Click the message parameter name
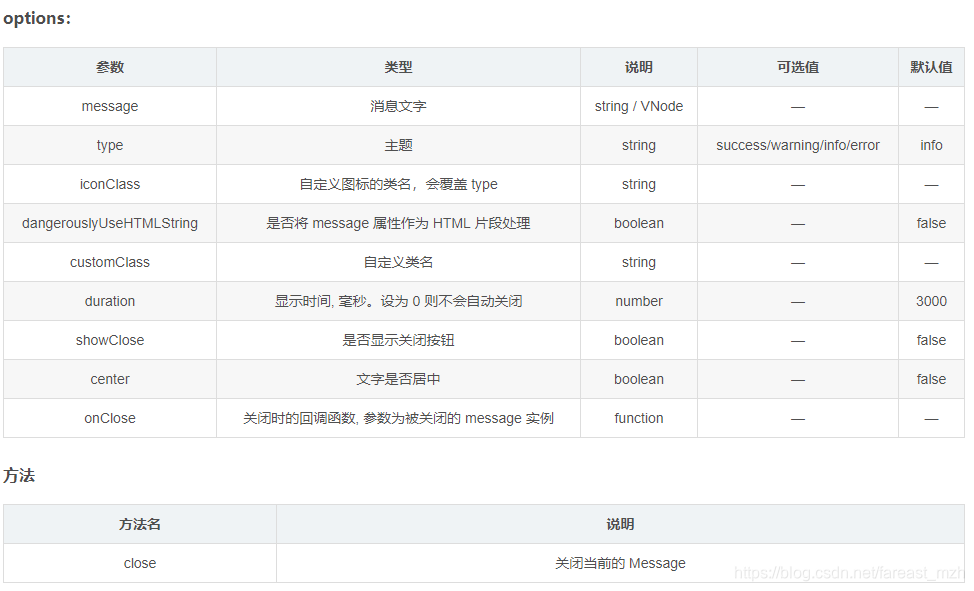Image resolution: width=974 pixels, height=591 pixels. click(109, 106)
